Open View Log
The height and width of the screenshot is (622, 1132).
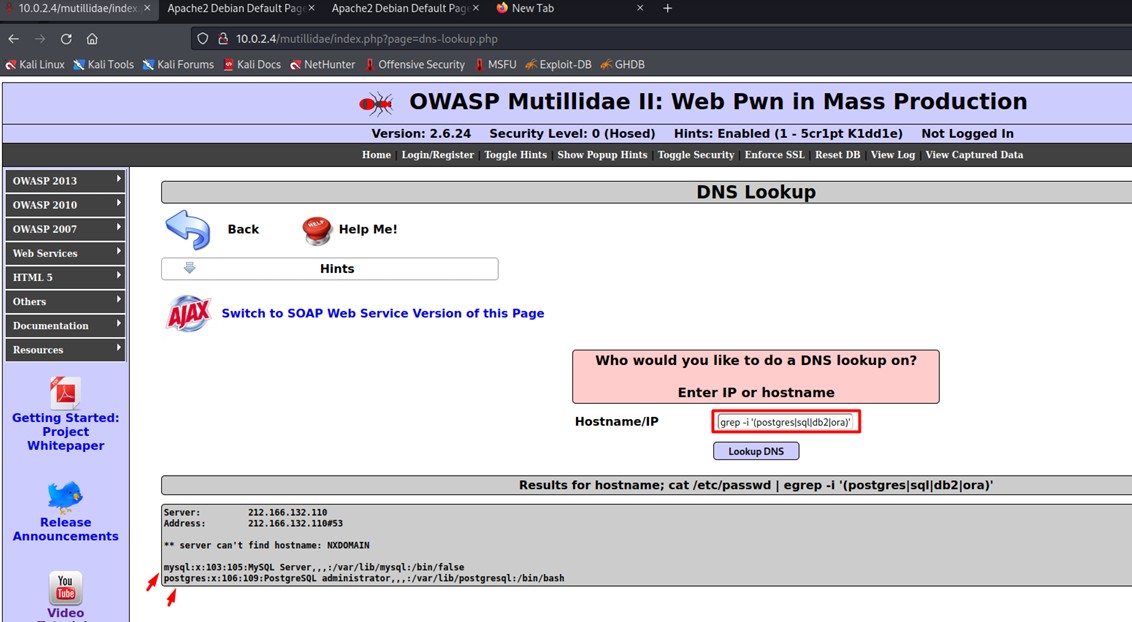892,155
